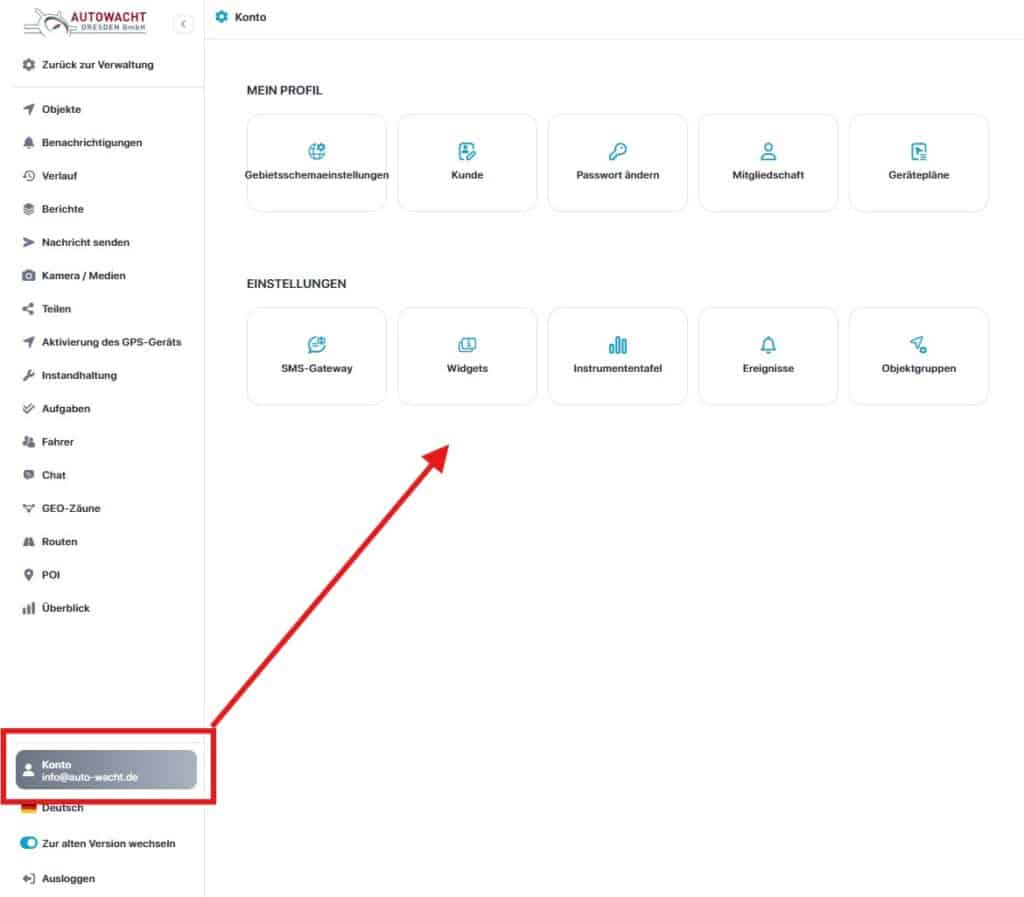Click the Widgets icon
This screenshot has width=1024, height=897.
tap(467, 345)
